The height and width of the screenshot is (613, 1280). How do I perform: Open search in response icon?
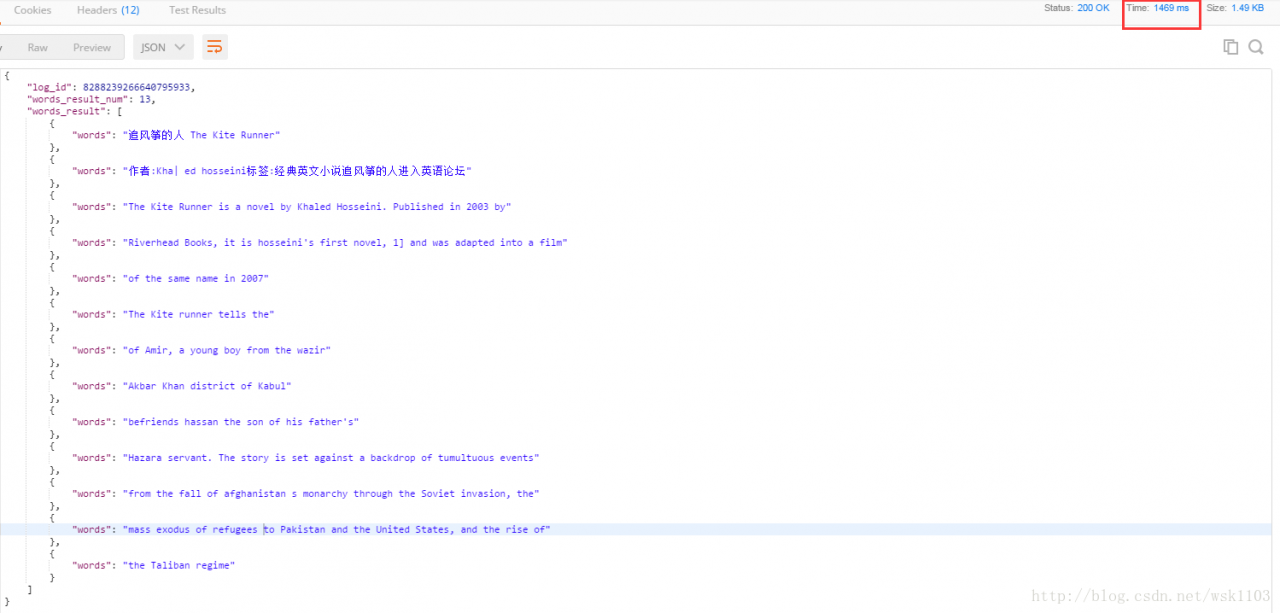click(x=1256, y=47)
